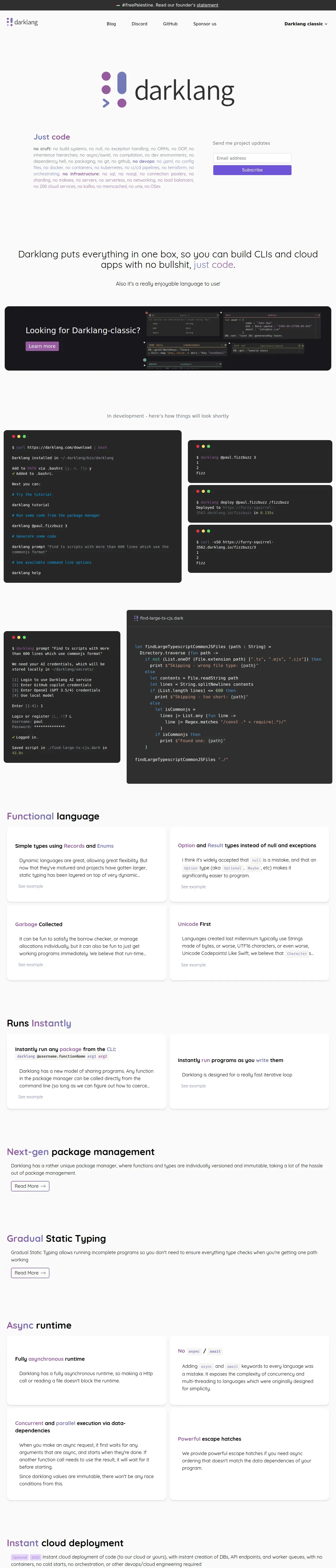The image size is (336, 1568).
Task: Click the 'darklang deploy @paul.fizzbuzz' command
Action: 243,502
